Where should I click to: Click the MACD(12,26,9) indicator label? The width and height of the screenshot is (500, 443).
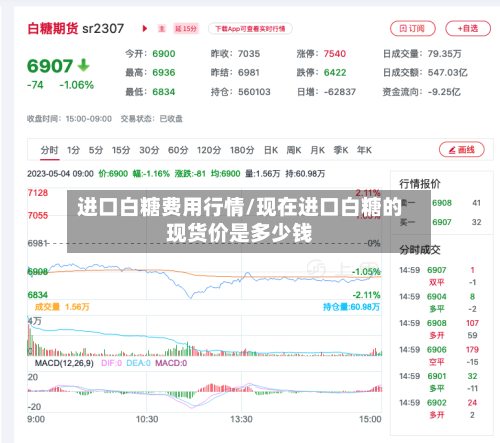pyautogui.click(x=64, y=363)
